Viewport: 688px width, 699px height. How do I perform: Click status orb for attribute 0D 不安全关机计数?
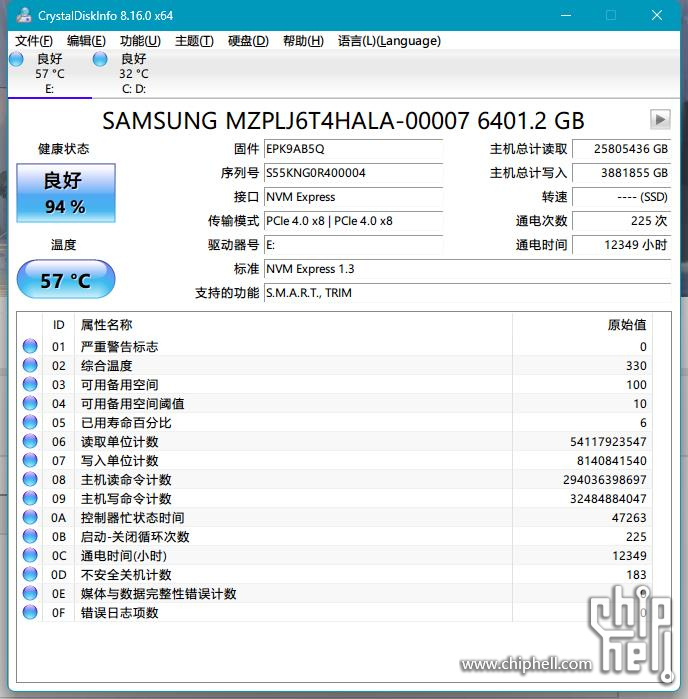(x=30, y=574)
